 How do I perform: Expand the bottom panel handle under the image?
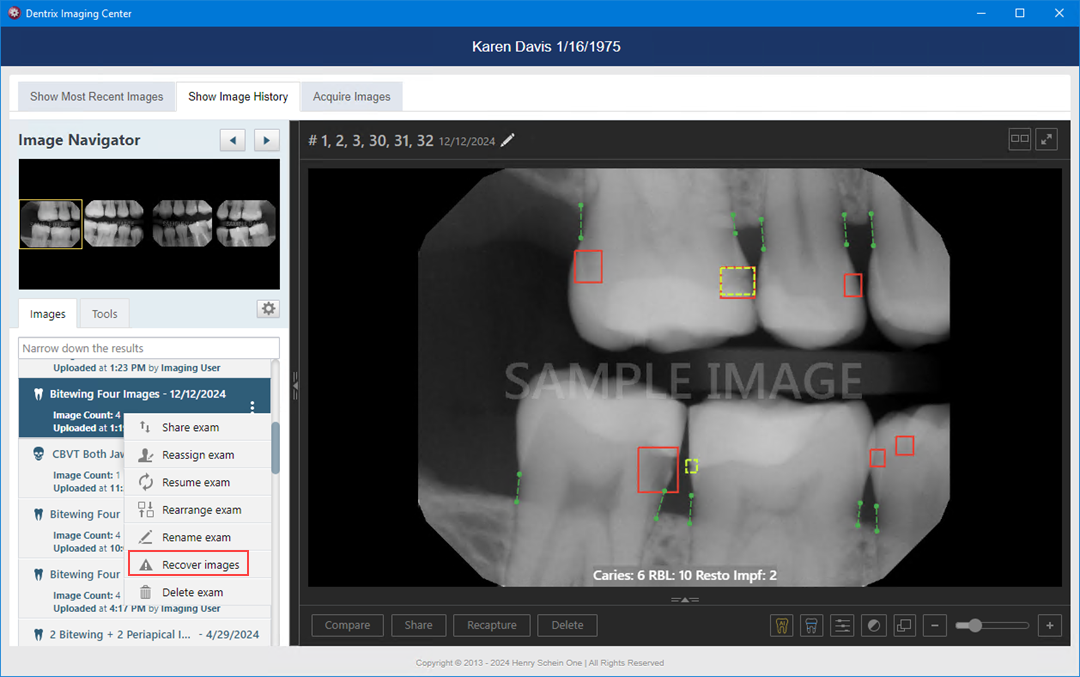tap(685, 599)
